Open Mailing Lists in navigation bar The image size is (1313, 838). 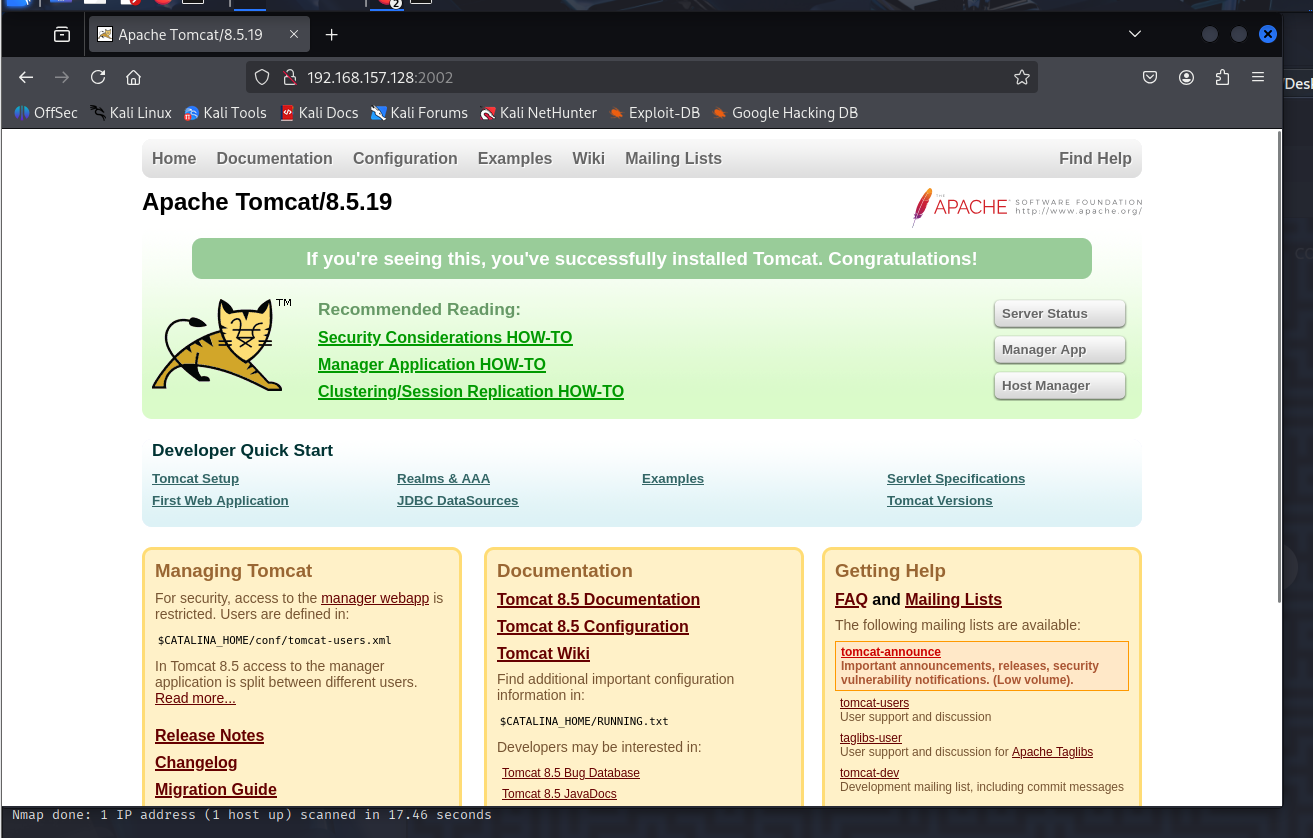(x=673, y=158)
